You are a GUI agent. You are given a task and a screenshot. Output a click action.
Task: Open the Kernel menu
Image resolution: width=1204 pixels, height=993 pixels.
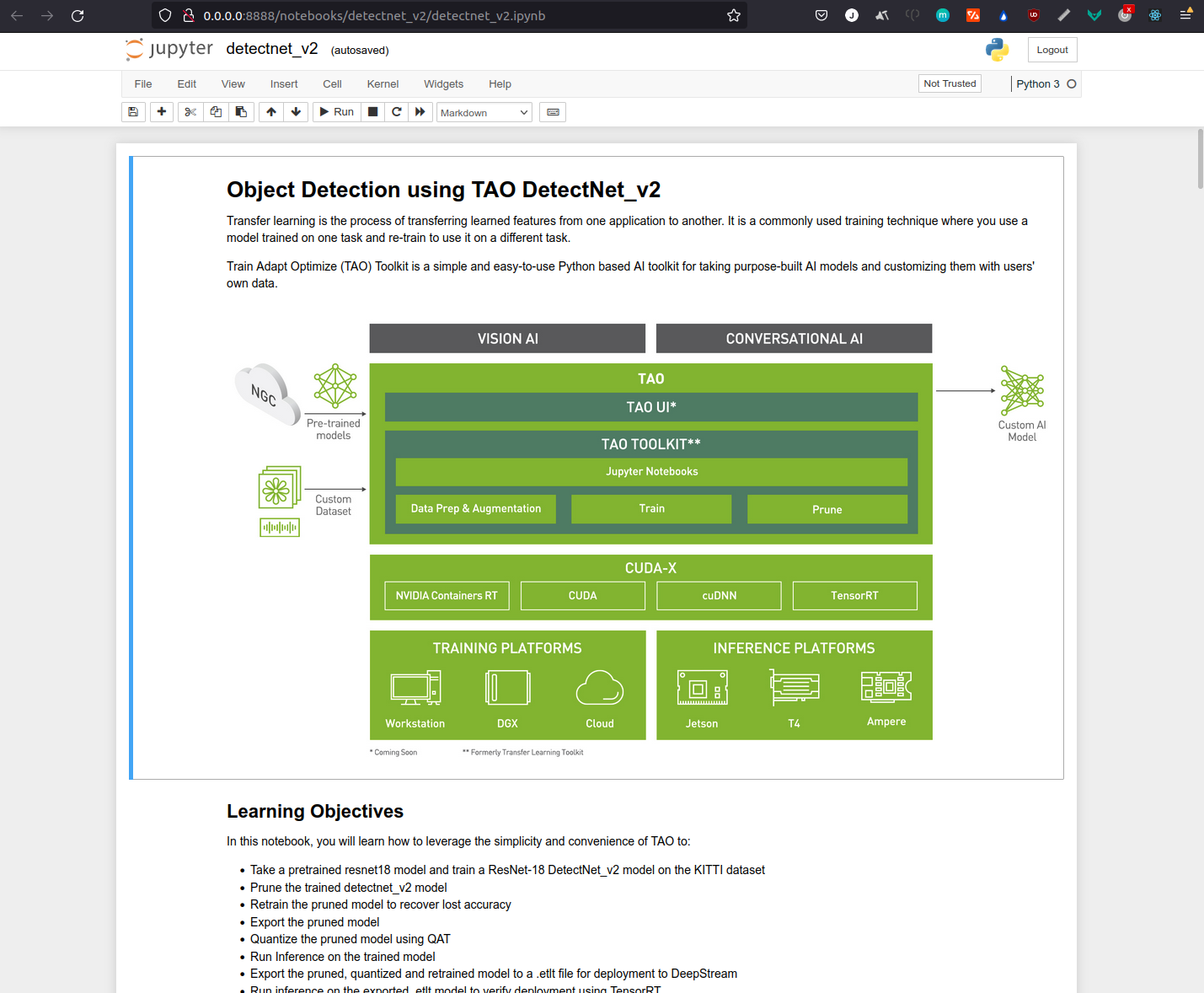click(x=383, y=84)
